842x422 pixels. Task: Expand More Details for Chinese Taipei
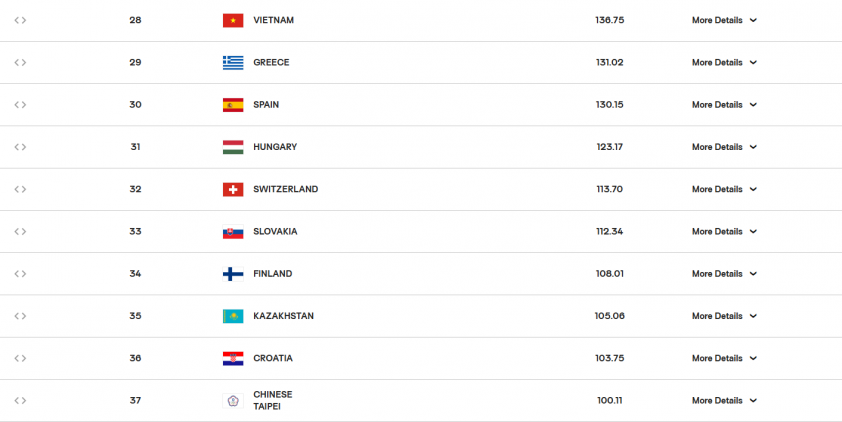click(x=724, y=401)
